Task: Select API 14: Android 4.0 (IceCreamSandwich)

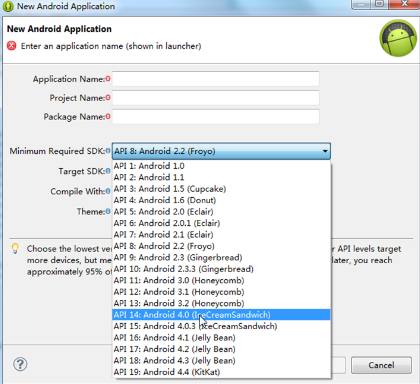Action: pyautogui.click(x=221, y=315)
